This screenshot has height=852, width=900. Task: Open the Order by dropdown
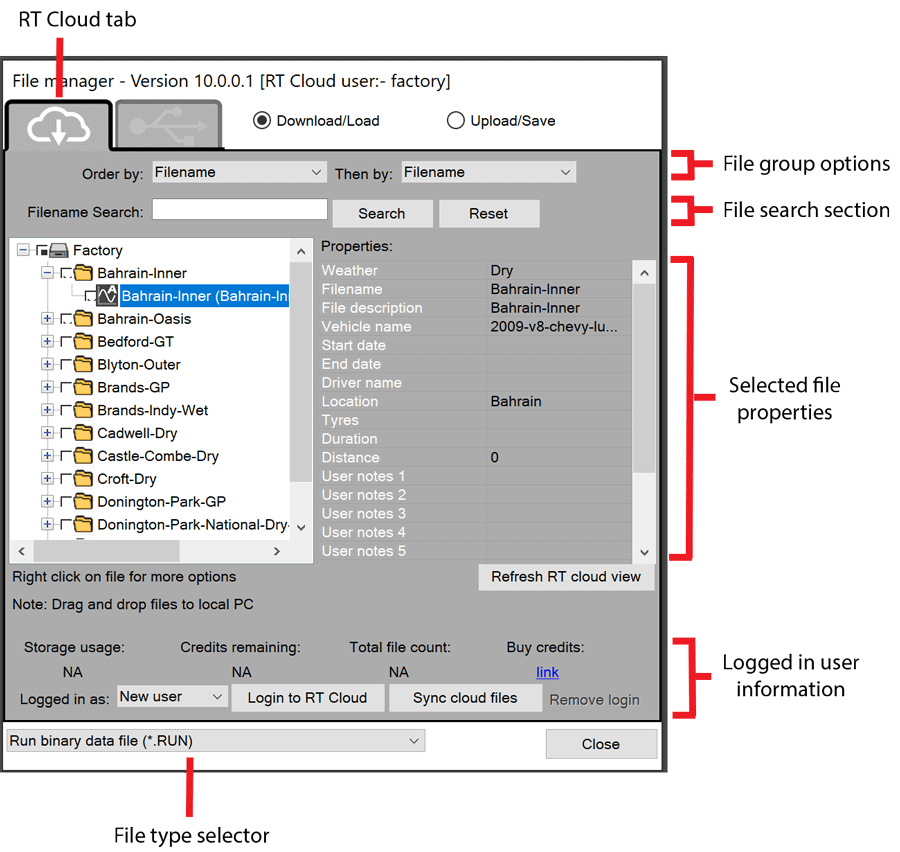[239, 173]
